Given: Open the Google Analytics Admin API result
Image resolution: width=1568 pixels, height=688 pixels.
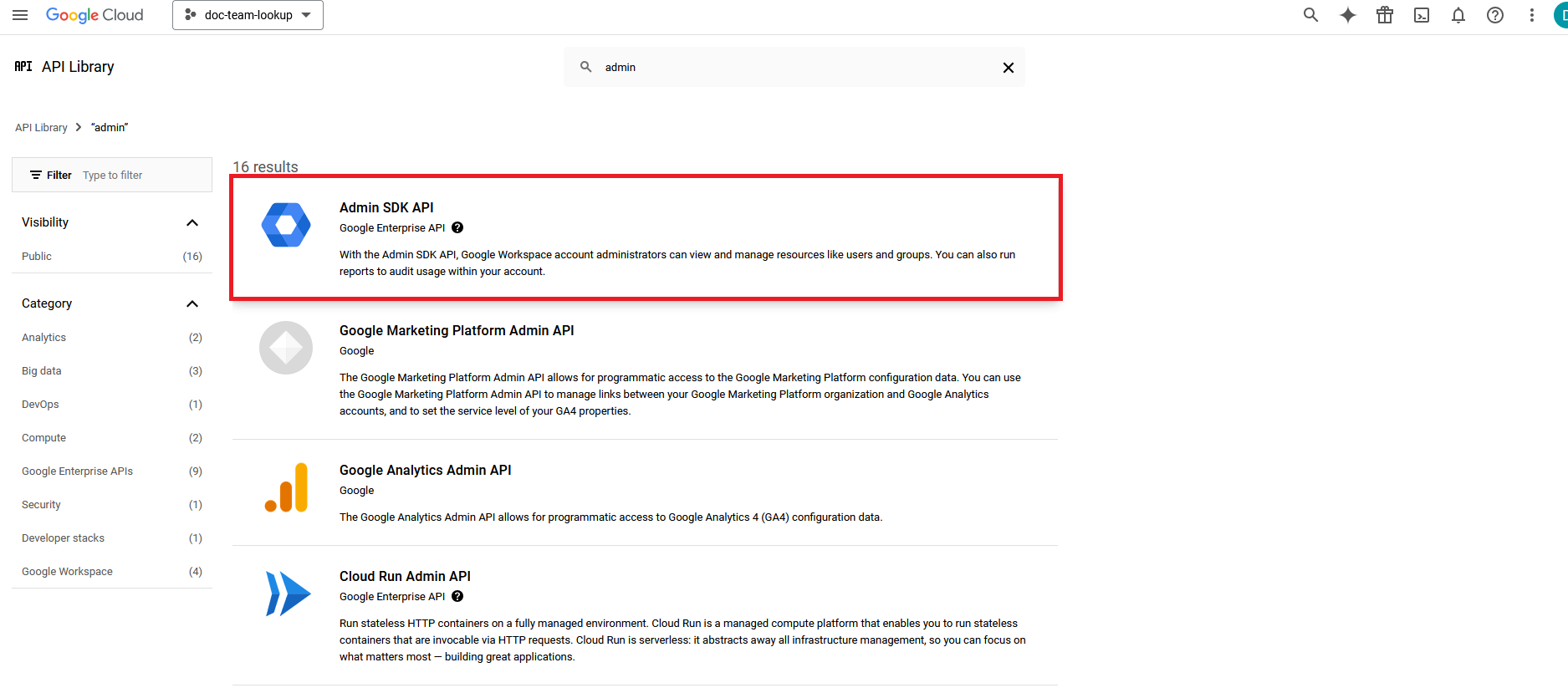Looking at the screenshot, I should coord(425,471).
